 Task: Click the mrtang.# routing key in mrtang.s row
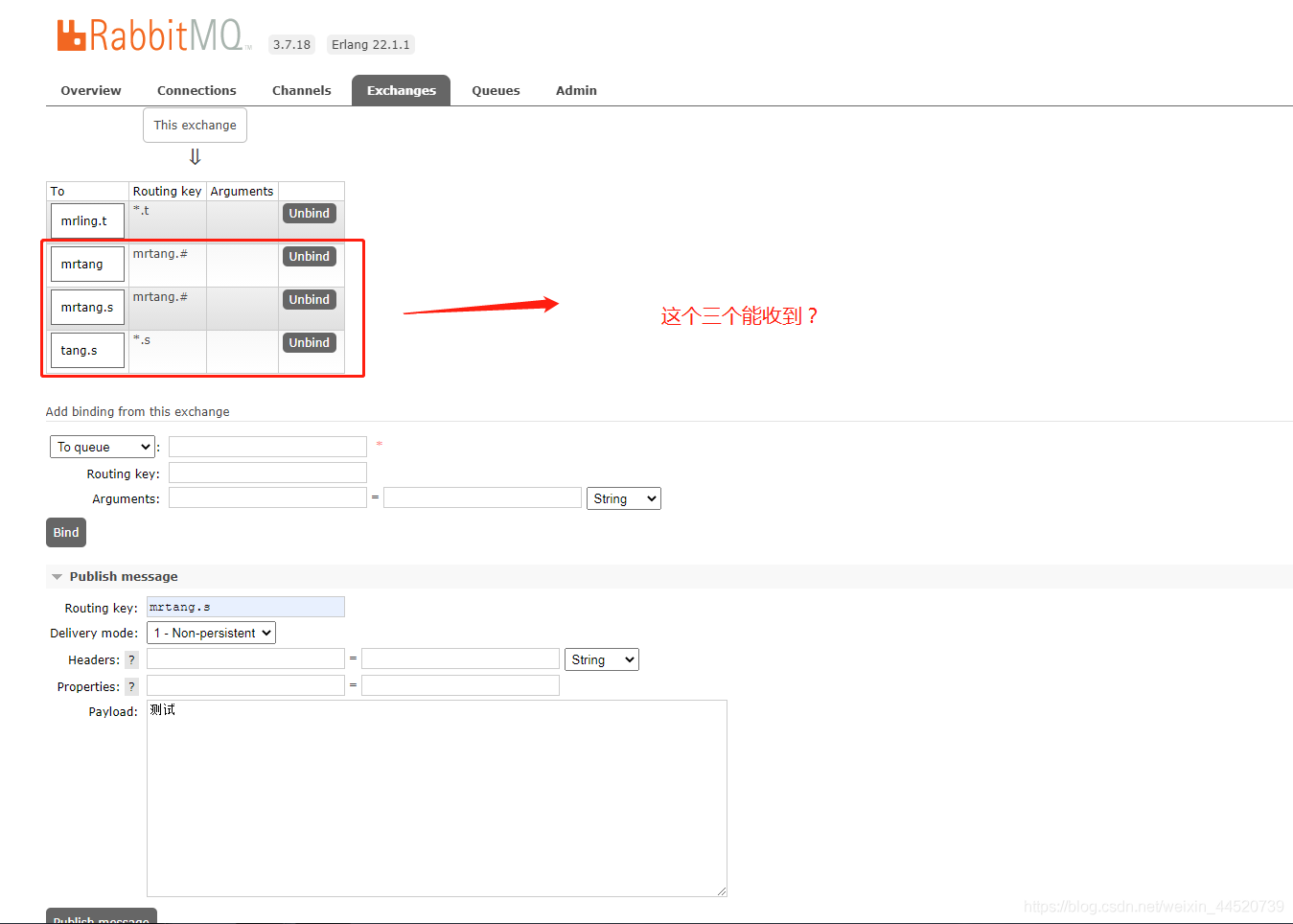tap(160, 296)
